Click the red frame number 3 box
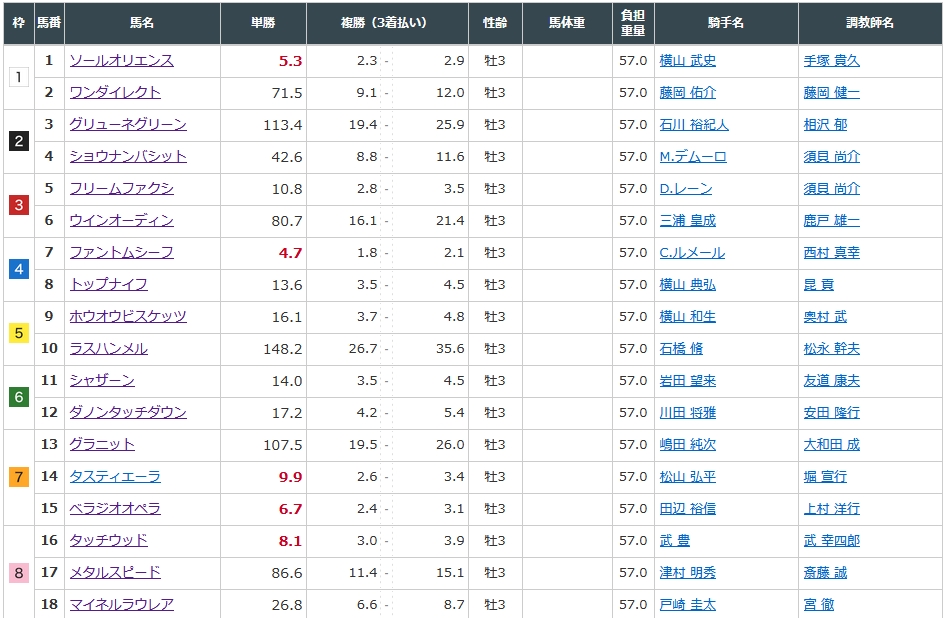945x618 pixels. [x=18, y=205]
